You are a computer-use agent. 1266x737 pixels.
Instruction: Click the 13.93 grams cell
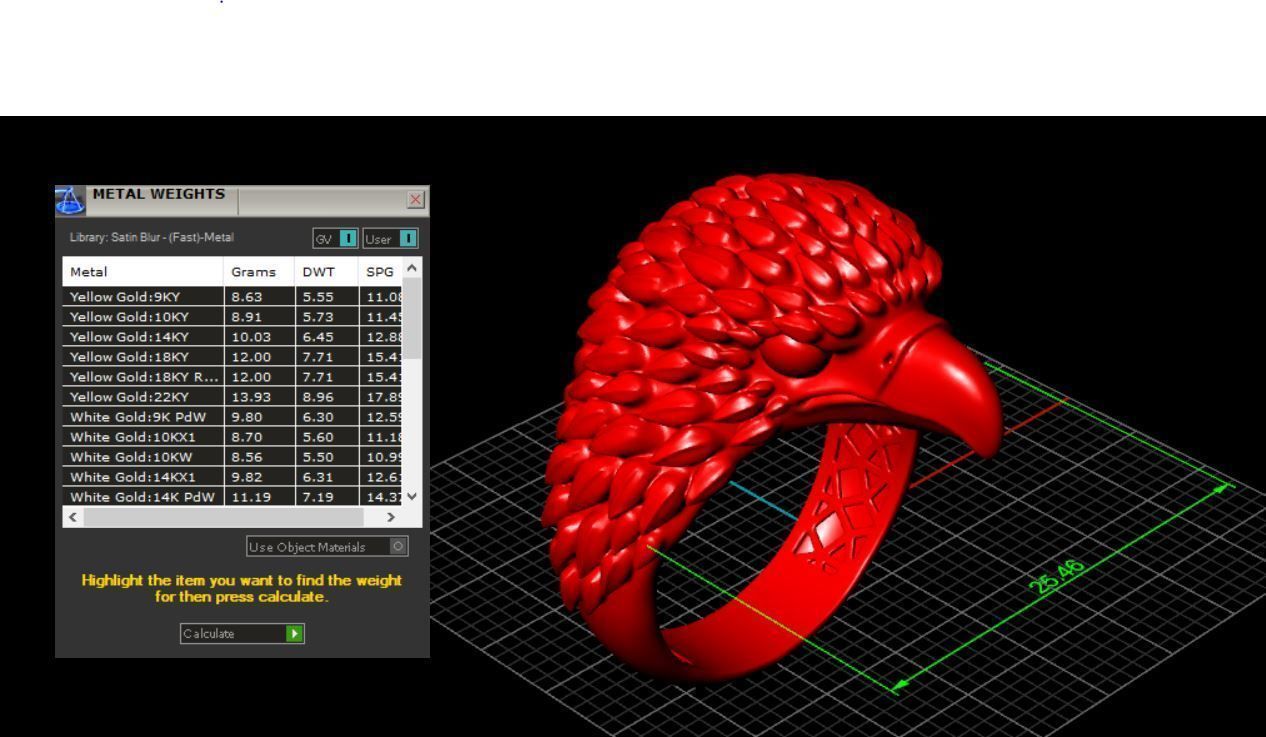pos(259,397)
